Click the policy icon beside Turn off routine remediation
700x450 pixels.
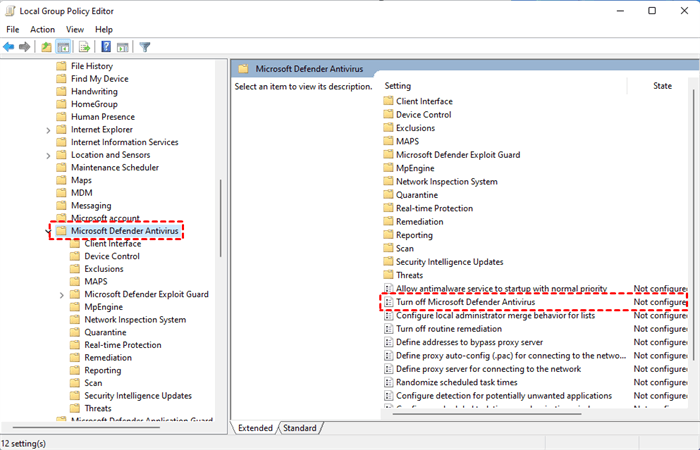point(388,329)
